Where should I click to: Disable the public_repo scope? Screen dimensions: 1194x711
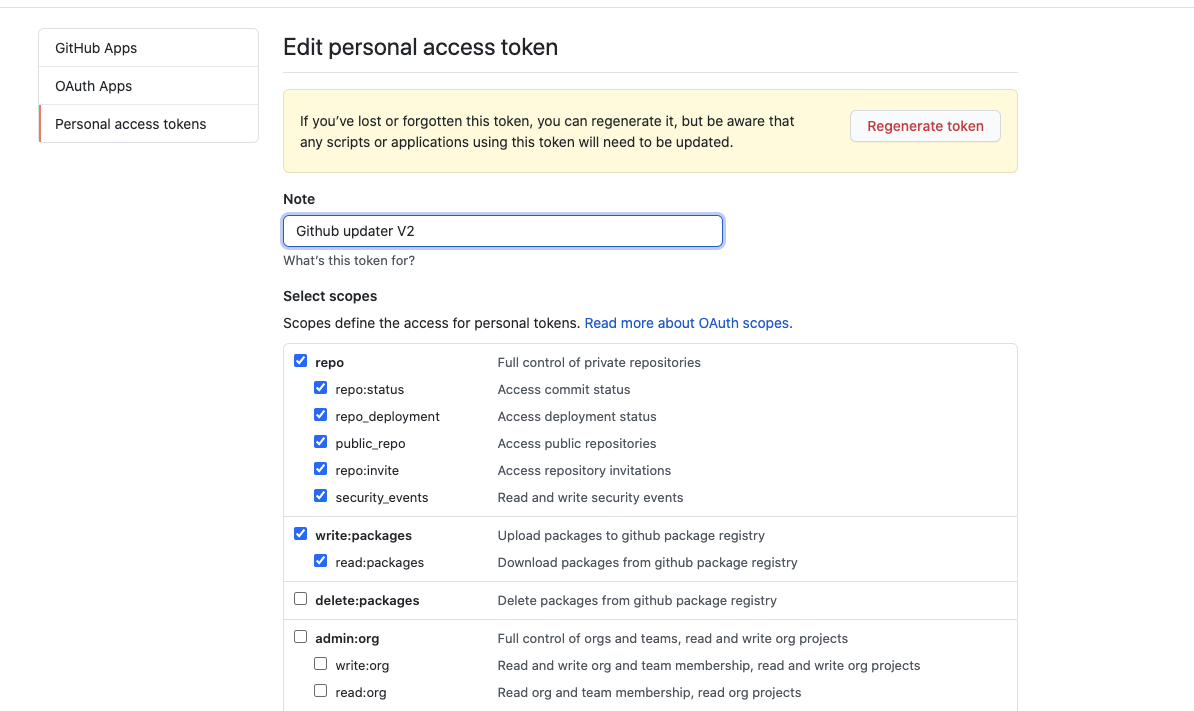coord(320,441)
